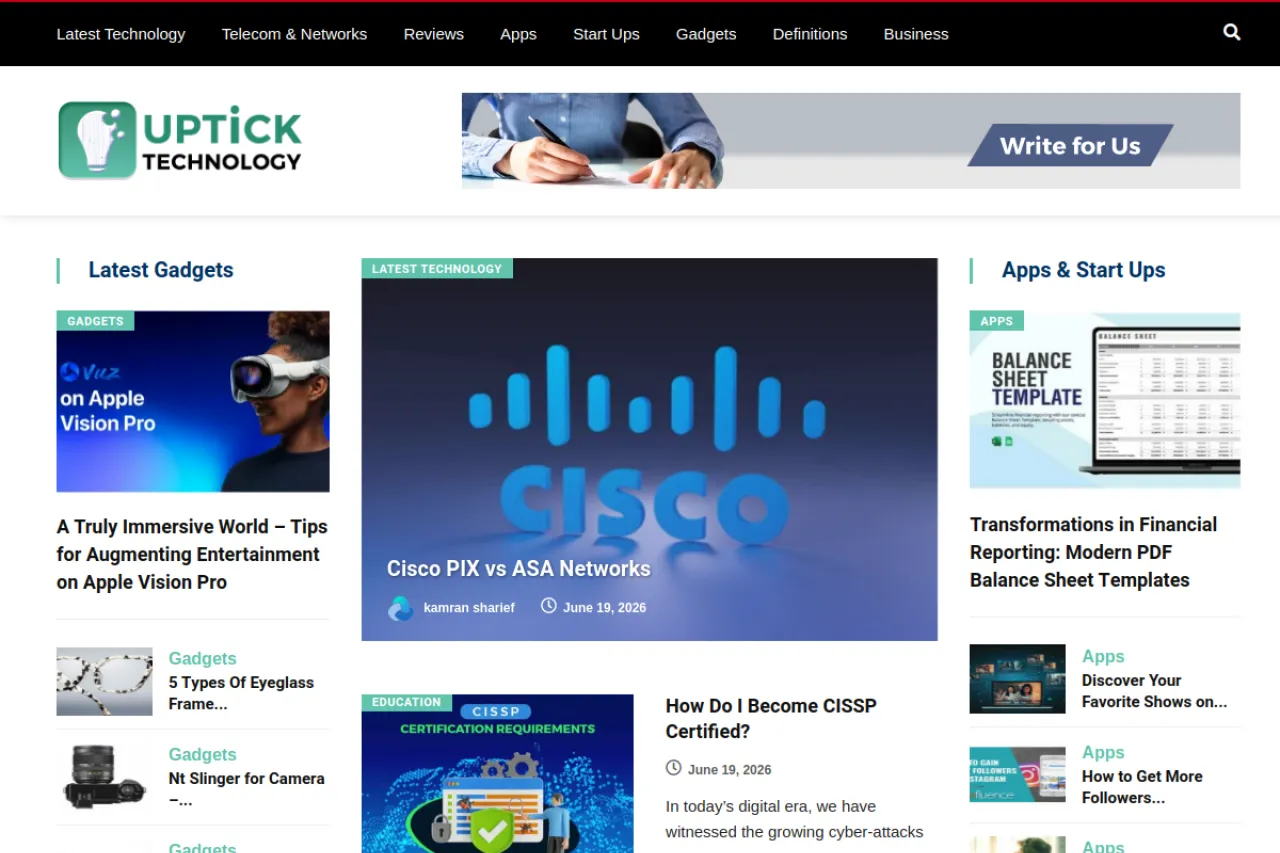Click Apps category above How to Get More
The image size is (1280, 853).
point(1104,752)
